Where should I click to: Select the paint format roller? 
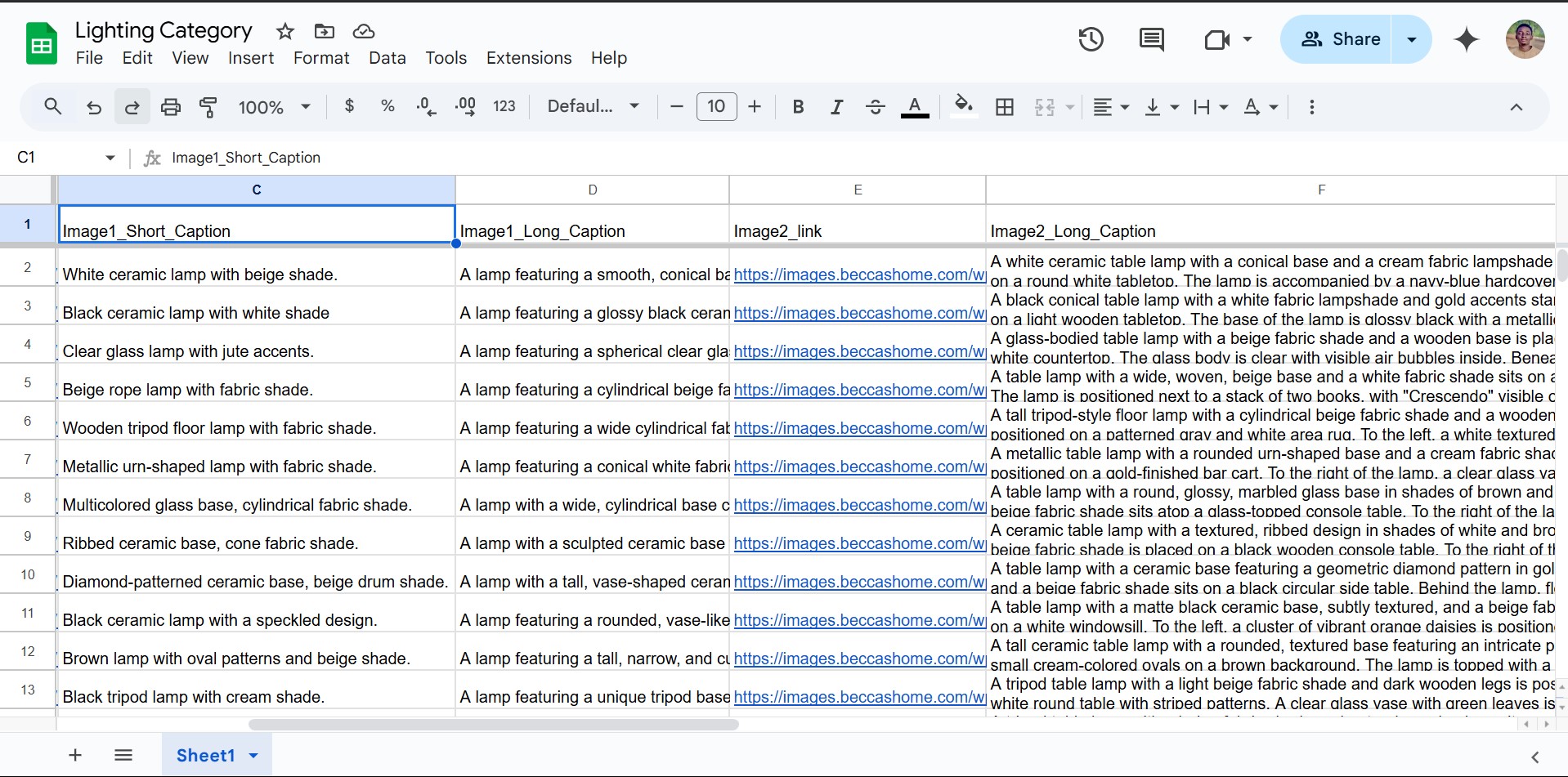208,107
